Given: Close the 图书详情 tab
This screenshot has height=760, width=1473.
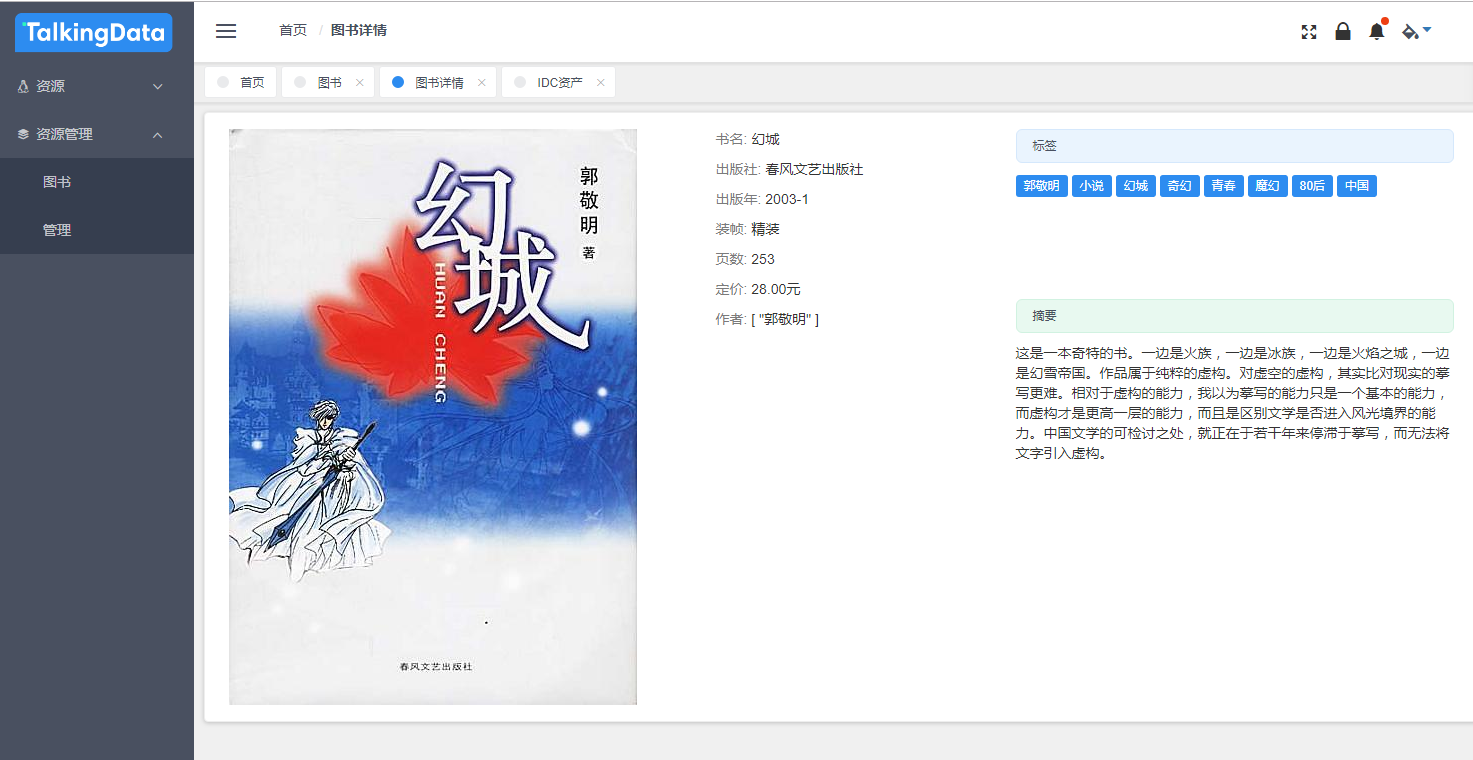Looking at the screenshot, I should click(x=481, y=83).
